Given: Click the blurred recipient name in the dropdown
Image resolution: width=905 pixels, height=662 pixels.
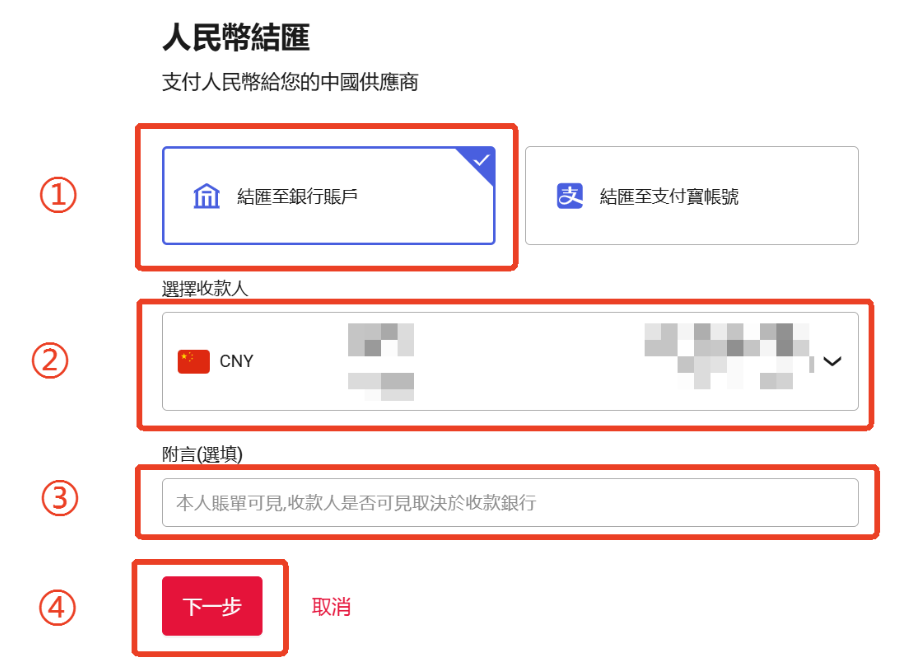Looking at the screenshot, I should (381, 362).
